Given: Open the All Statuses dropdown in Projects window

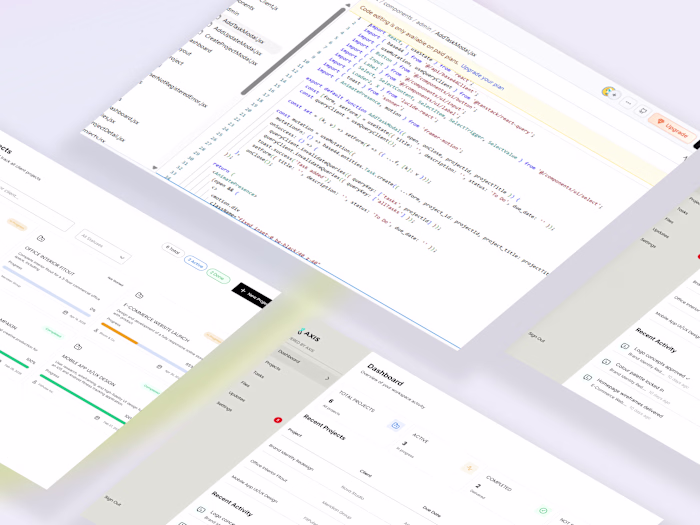Looking at the screenshot, I should coord(103,246).
